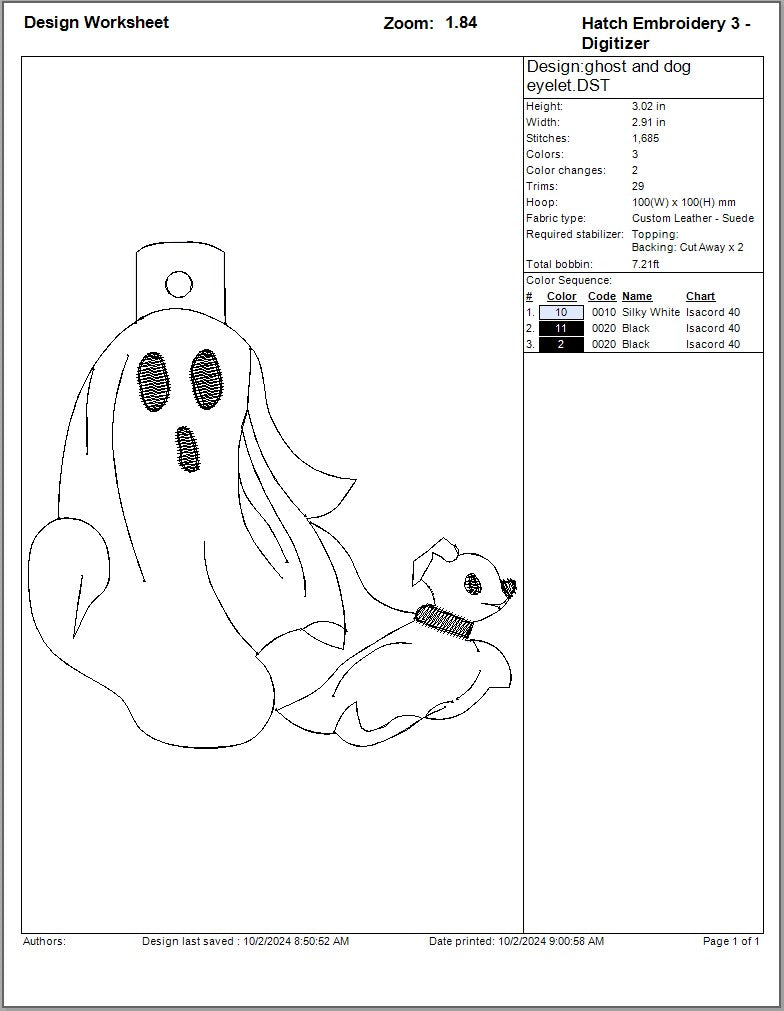
Task: Click the Page 1 of 1 footer text
Action: coord(731,941)
